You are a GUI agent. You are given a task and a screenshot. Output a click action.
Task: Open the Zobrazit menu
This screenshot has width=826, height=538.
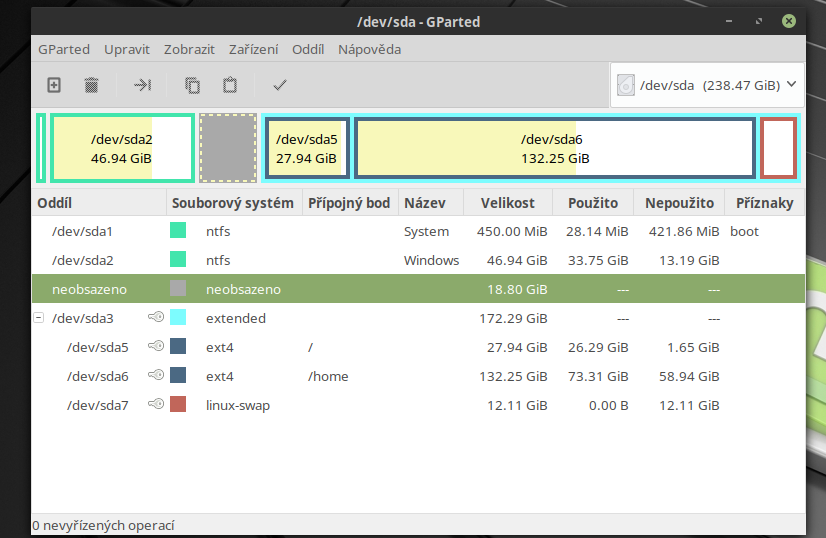(x=189, y=49)
